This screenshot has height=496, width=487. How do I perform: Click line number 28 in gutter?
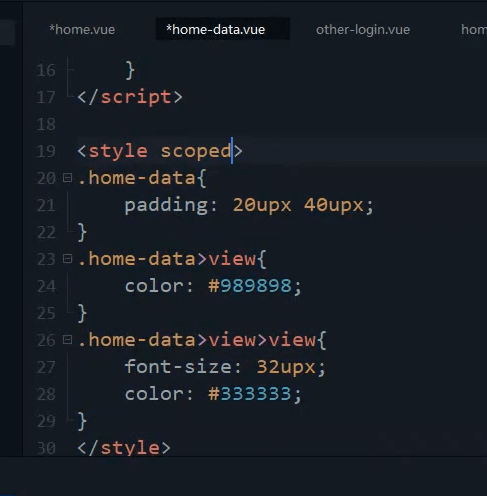(x=46, y=395)
